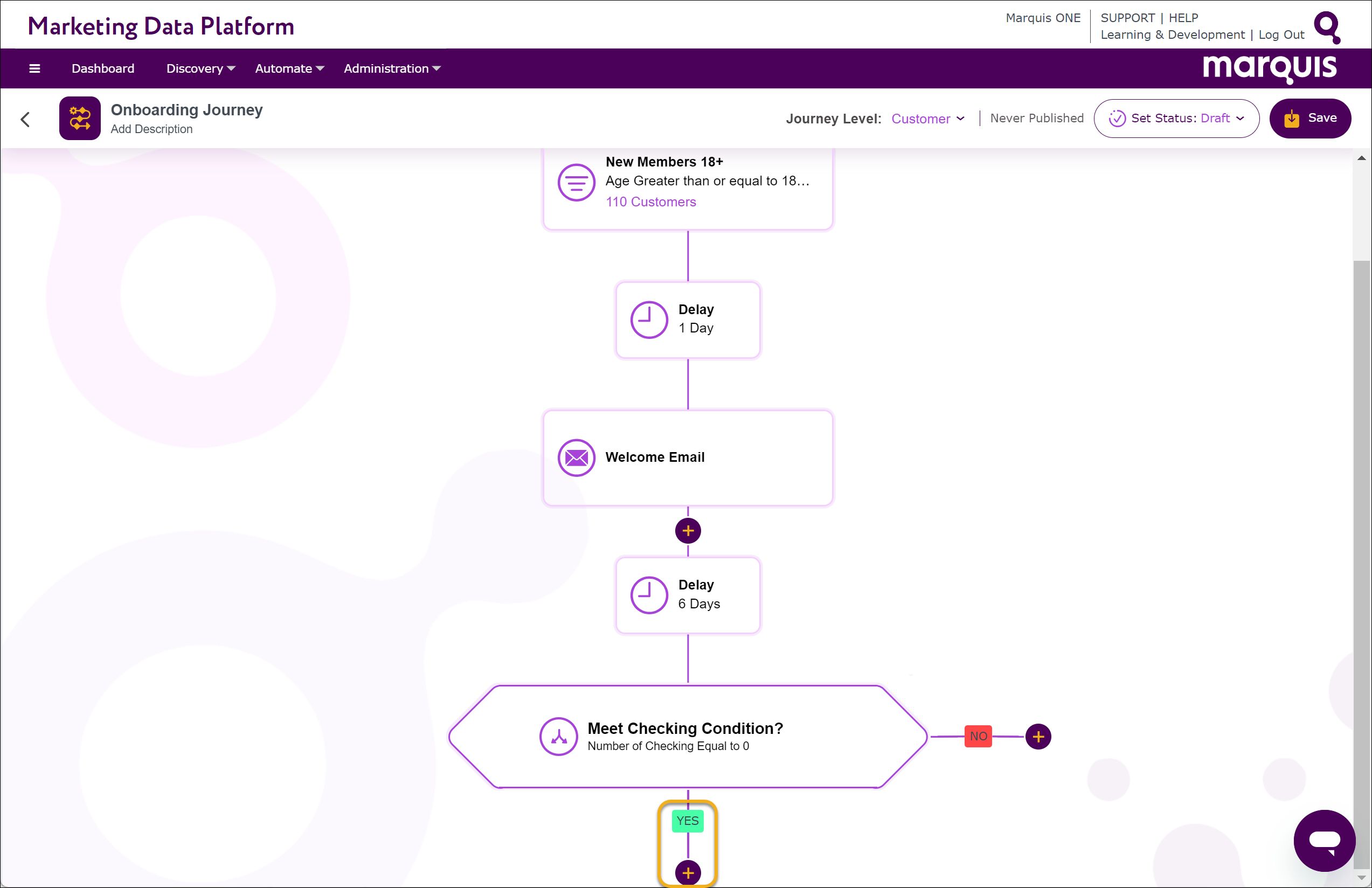This screenshot has height=888, width=1372.
Task: Change Journey Level from Customer
Action: pos(927,119)
